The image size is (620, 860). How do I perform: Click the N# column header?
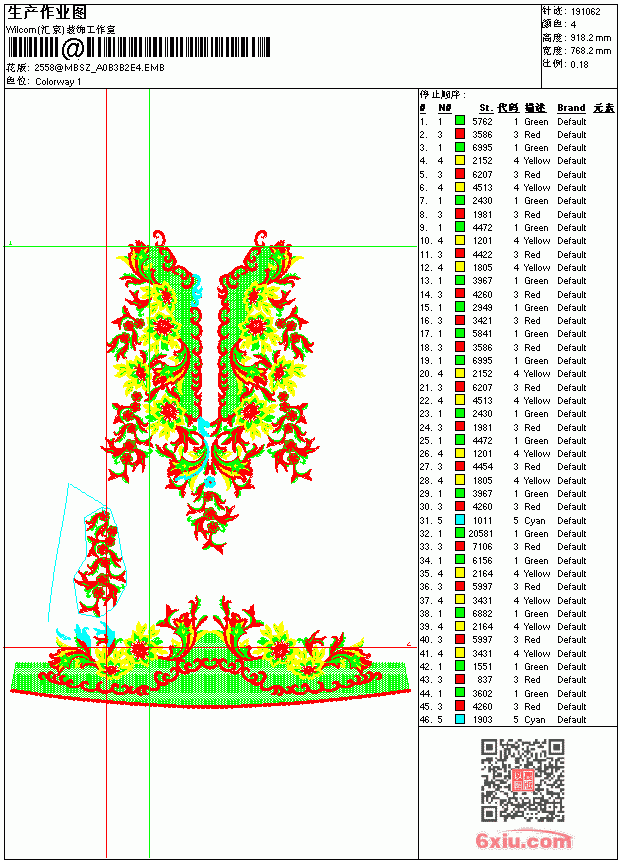(x=444, y=108)
